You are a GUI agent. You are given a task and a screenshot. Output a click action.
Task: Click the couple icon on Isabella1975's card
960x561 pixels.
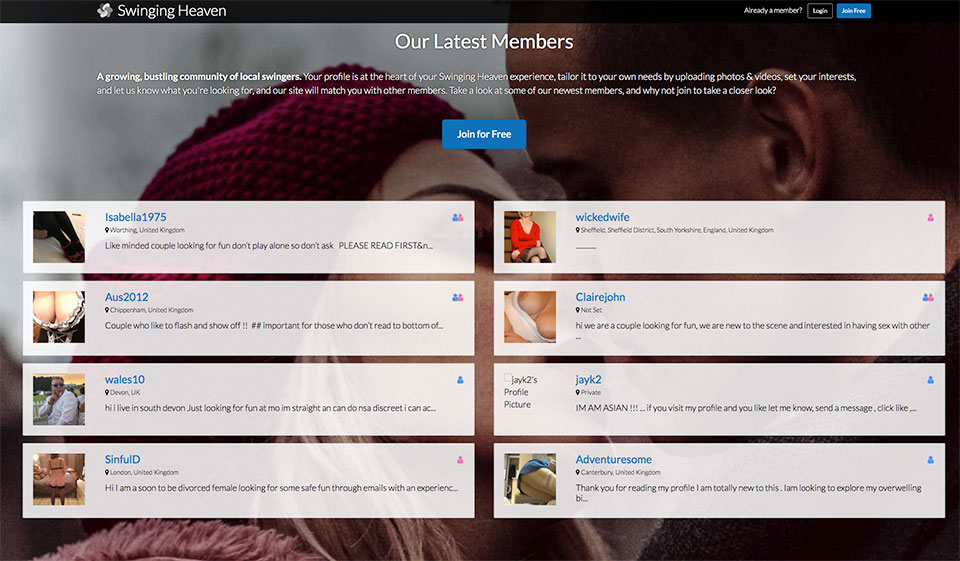(458, 217)
